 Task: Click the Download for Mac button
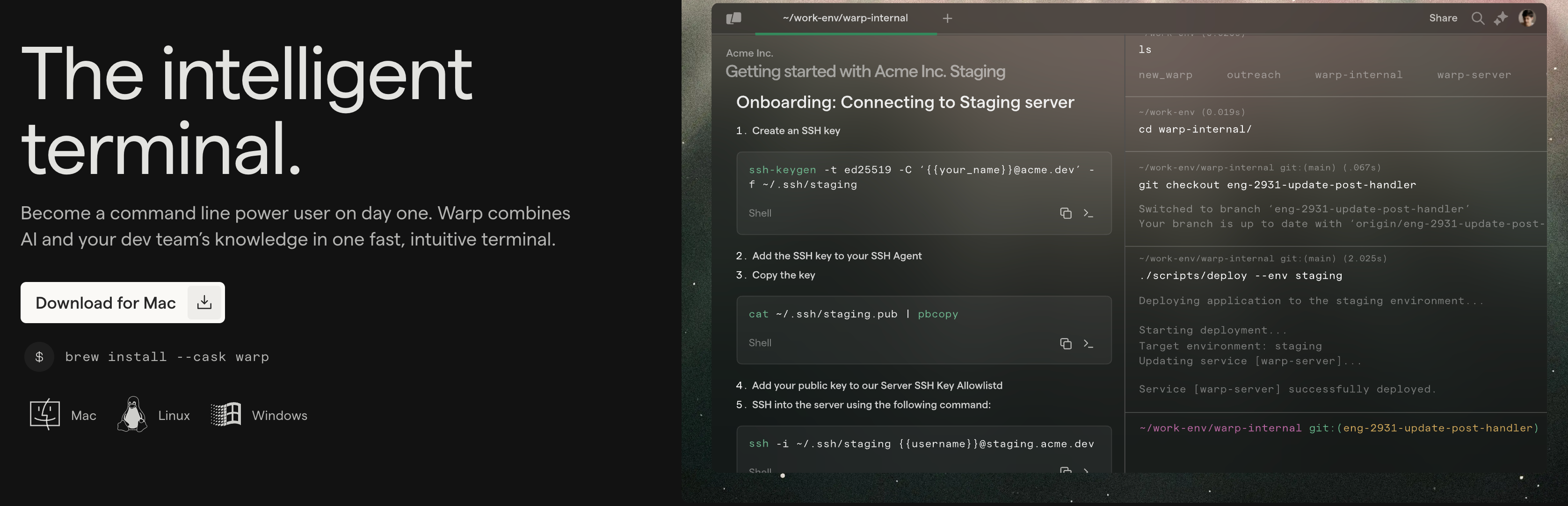pyautogui.click(x=123, y=302)
